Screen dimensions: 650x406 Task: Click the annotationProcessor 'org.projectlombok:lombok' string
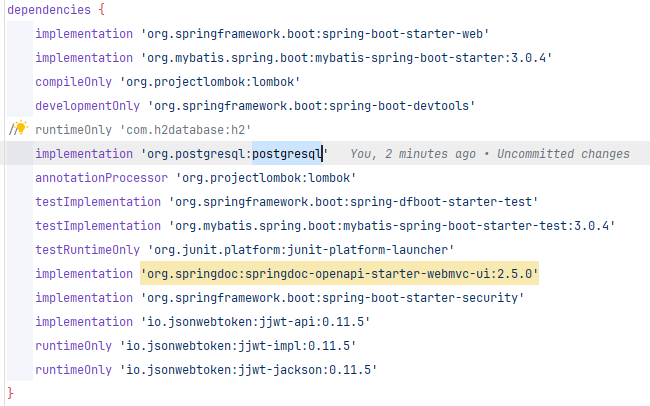click(266, 178)
